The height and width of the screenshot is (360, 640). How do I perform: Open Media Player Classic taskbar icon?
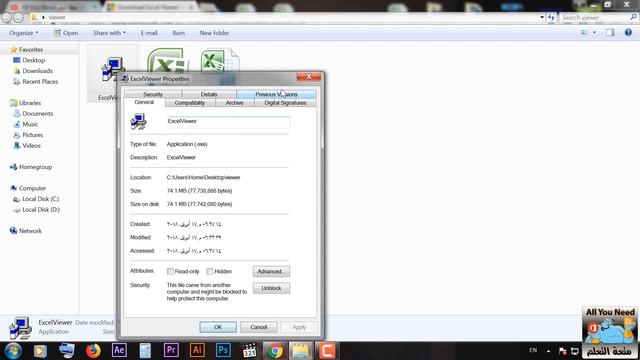pyautogui.click(x=249, y=351)
